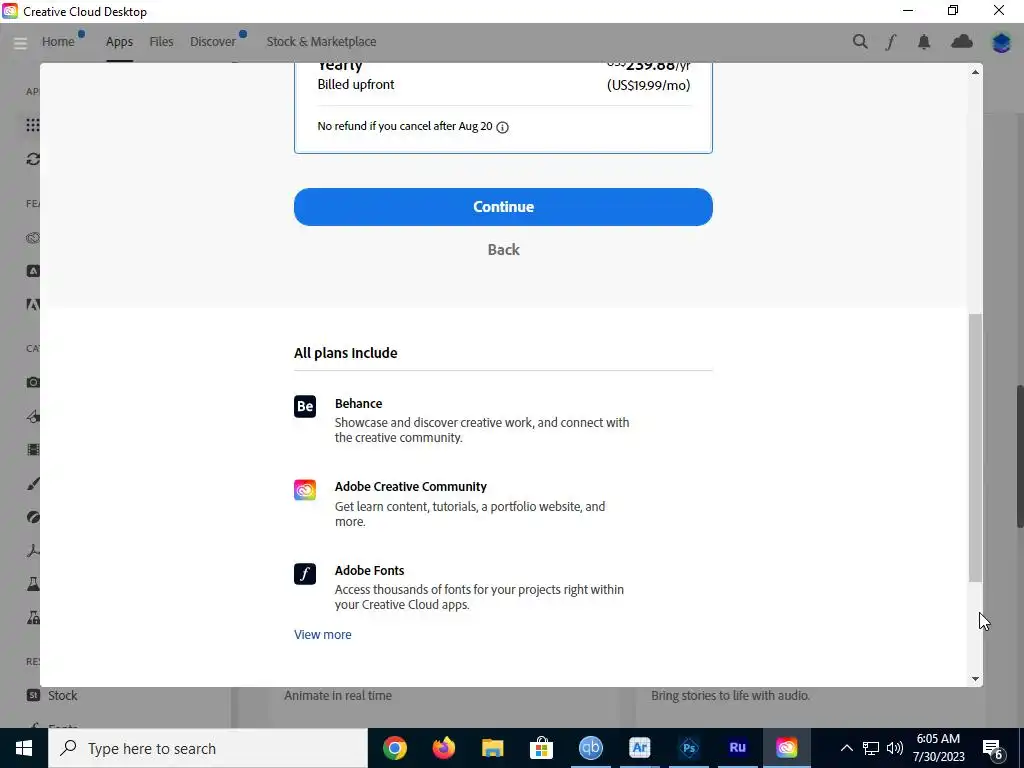Viewport: 1024px width, 768px height.
Task: Click the Behance Be icon
Action: coord(305,406)
